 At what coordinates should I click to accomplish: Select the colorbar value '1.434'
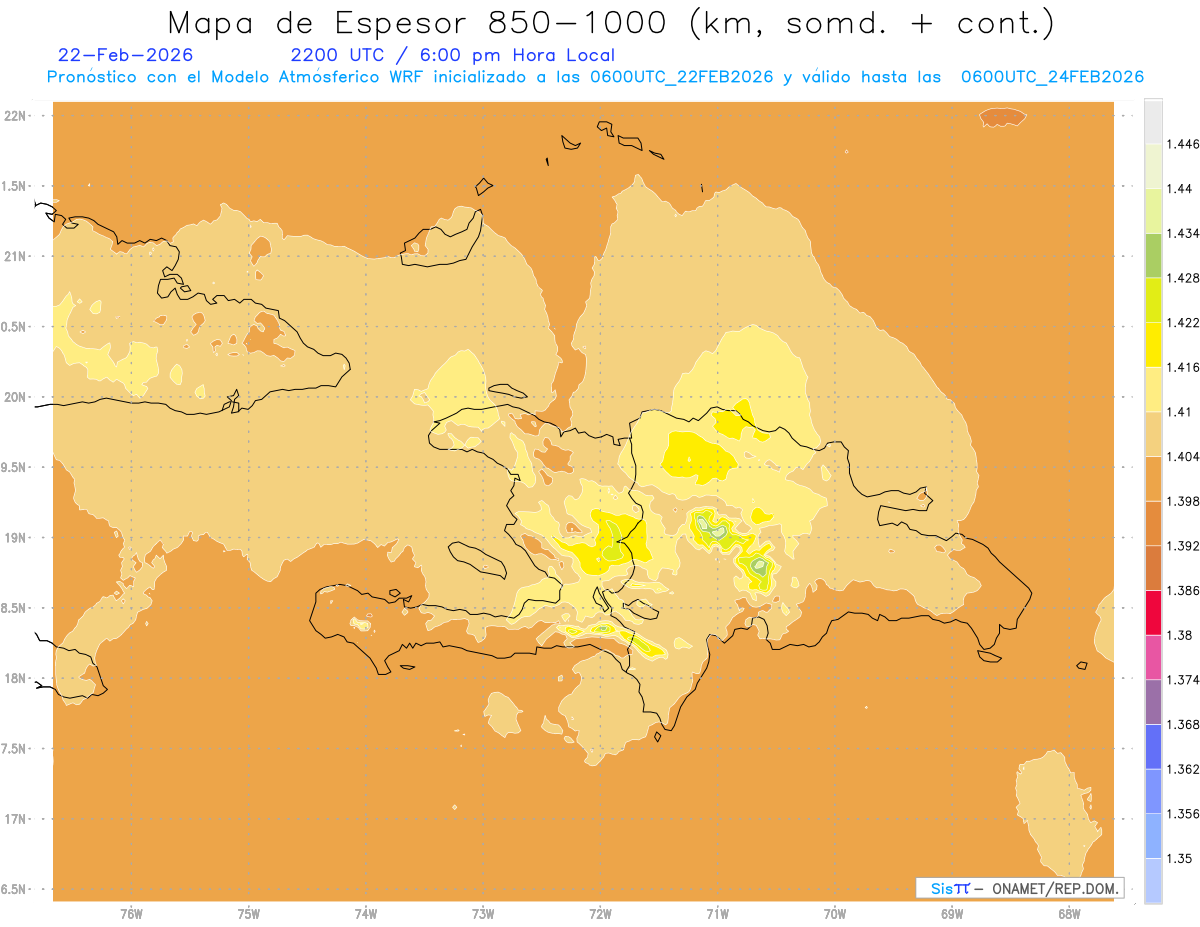(1182, 233)
